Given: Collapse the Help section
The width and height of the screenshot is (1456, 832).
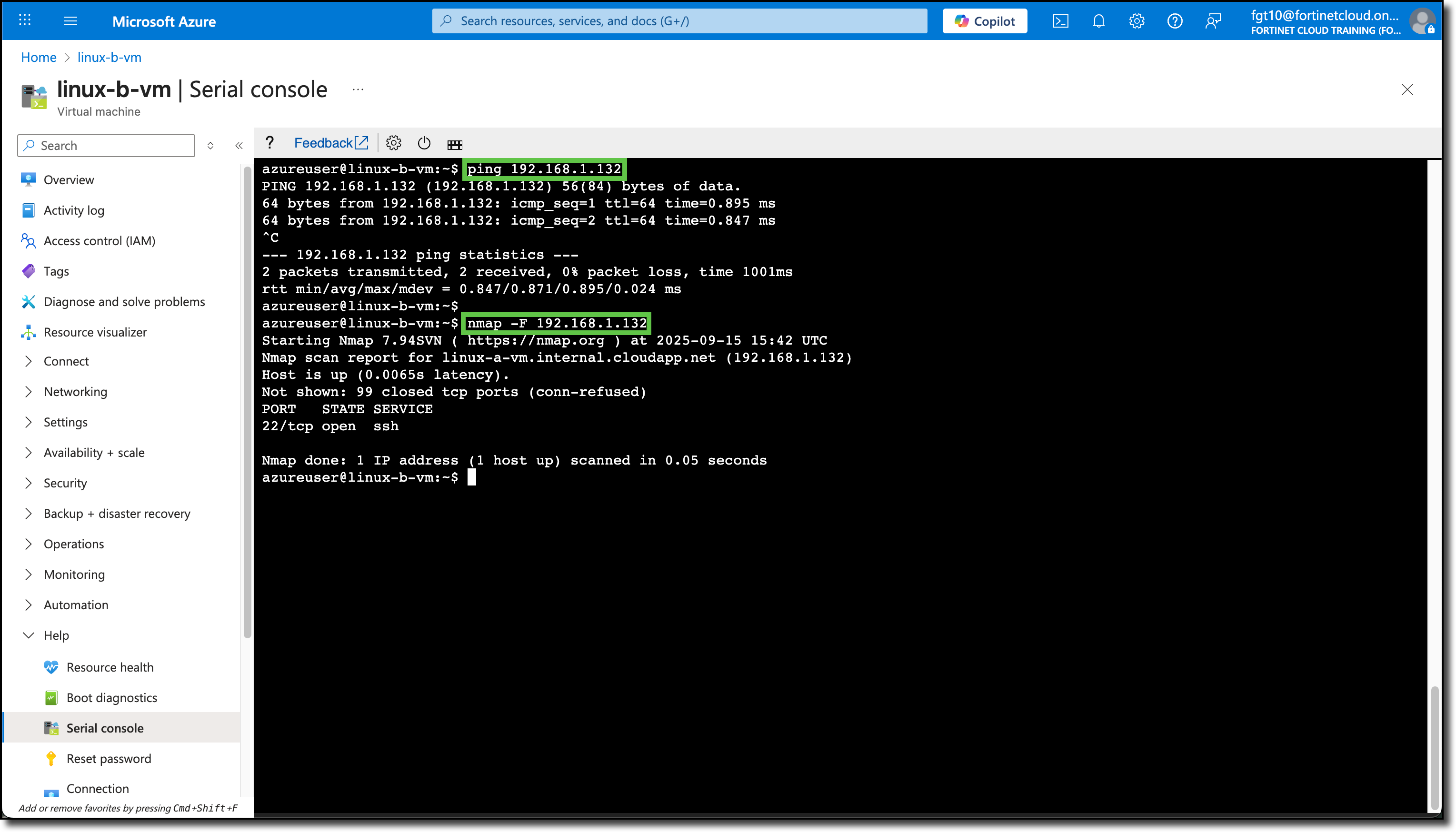Looking at the screenshot, I should point(57,635).
